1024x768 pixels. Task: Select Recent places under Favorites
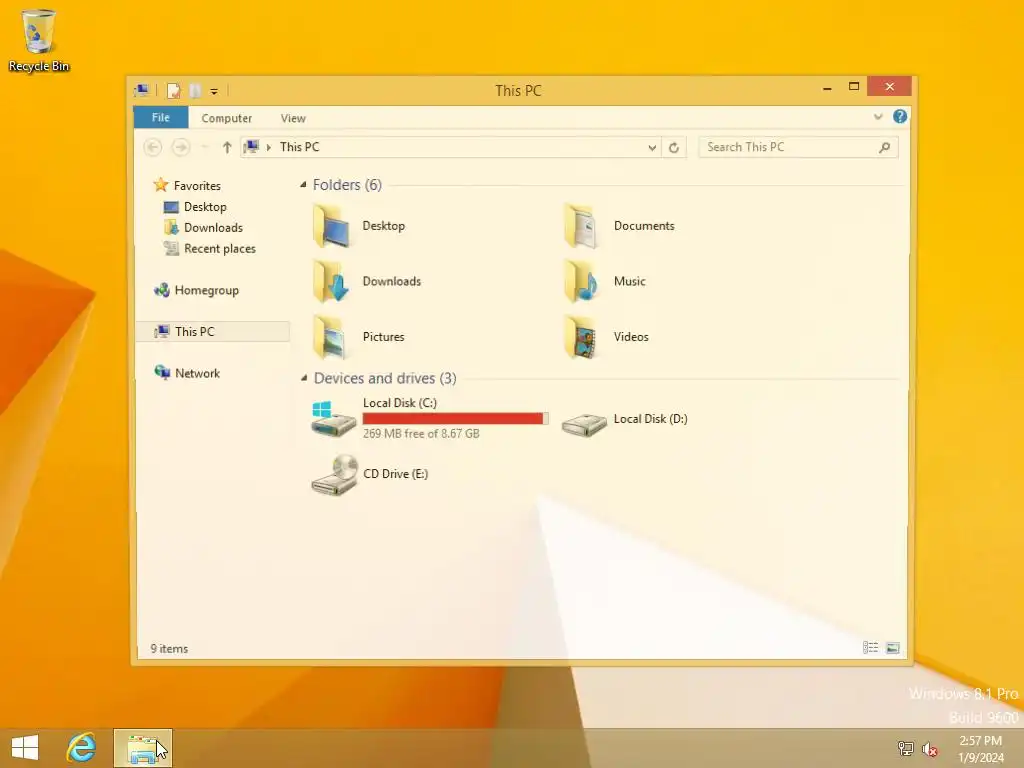coord(220,249)
